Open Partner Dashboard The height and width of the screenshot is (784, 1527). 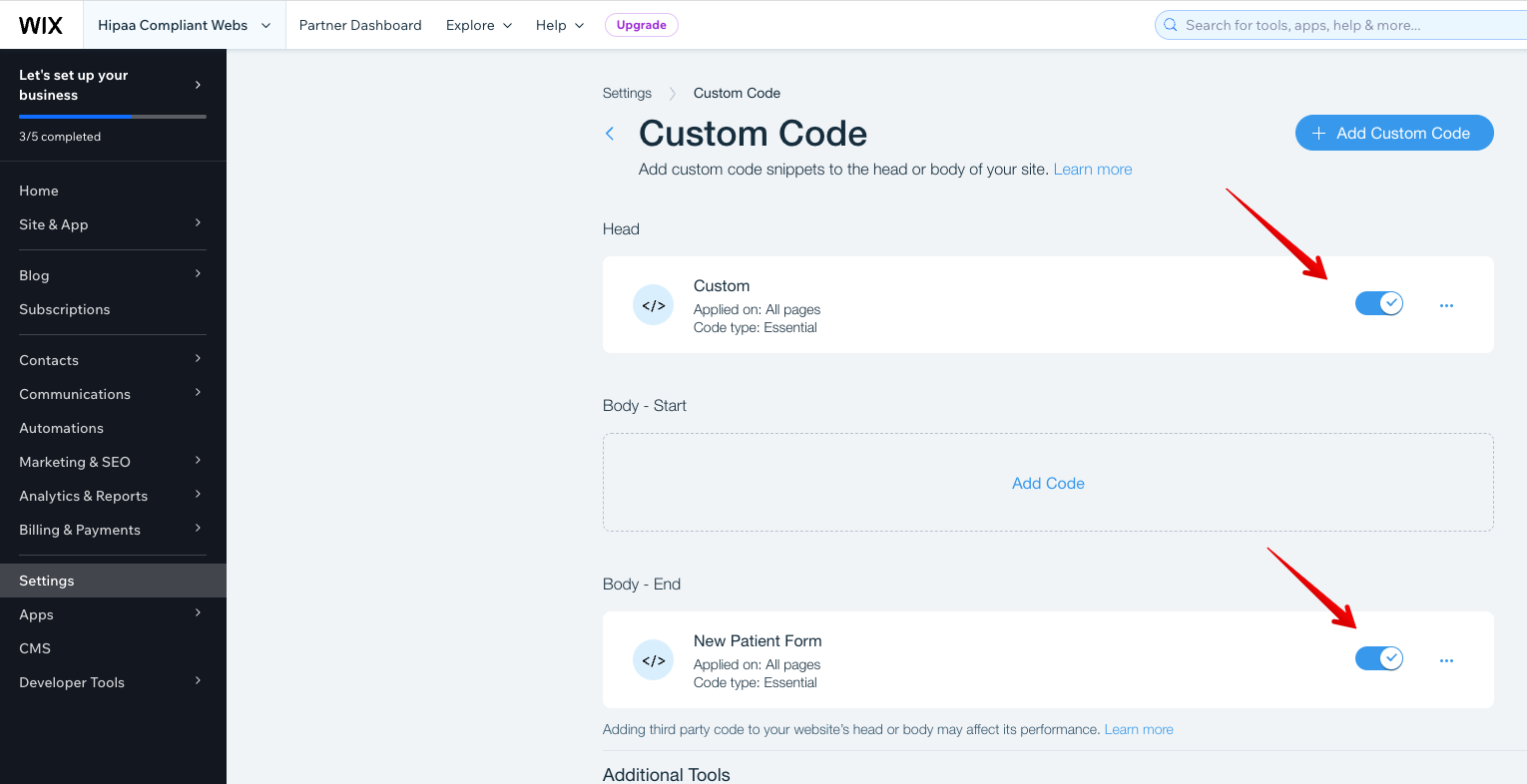360,25
